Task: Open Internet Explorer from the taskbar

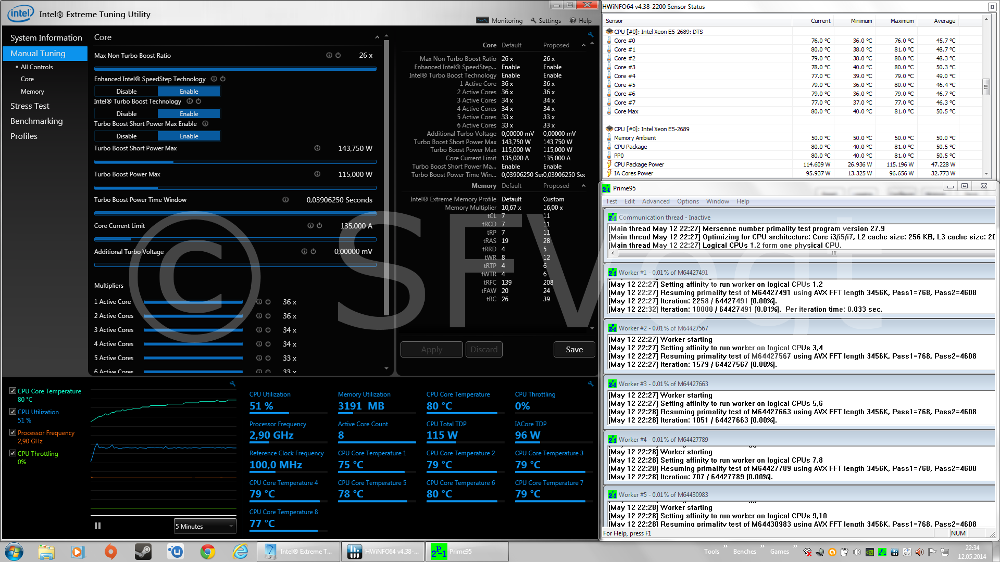Action: point(240,551)
